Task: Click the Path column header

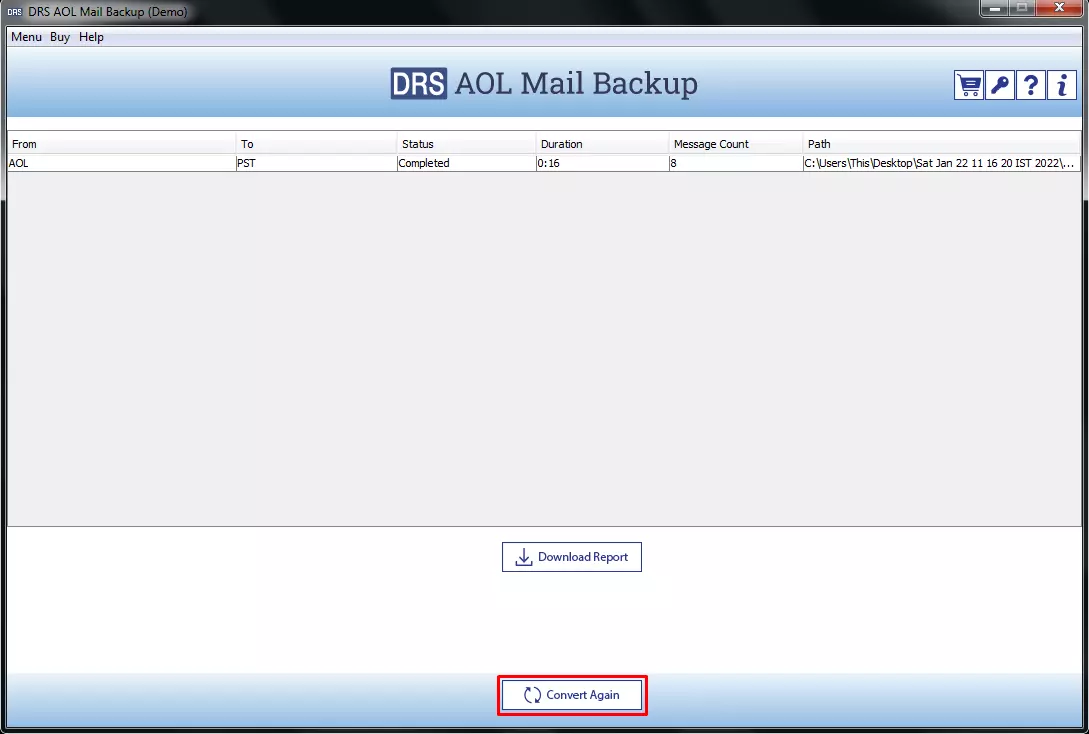Action: (x=942, y=144)
